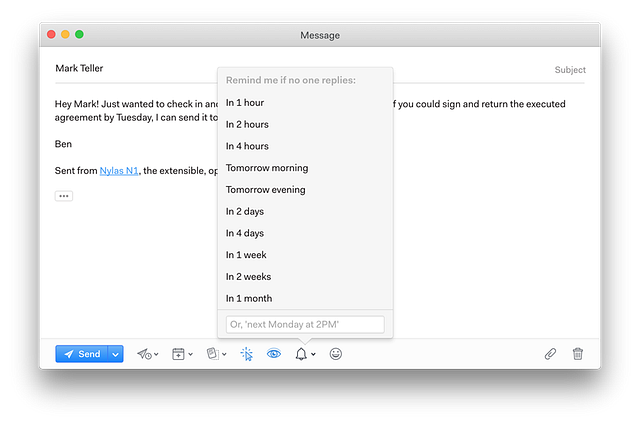Choose 'Tomorrow morning' reminder

click(305, 168)
